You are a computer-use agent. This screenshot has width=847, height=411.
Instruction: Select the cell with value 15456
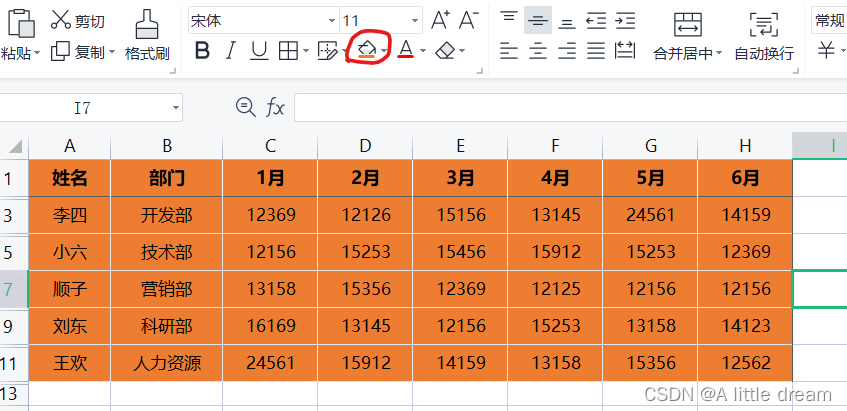click(460, 252)
